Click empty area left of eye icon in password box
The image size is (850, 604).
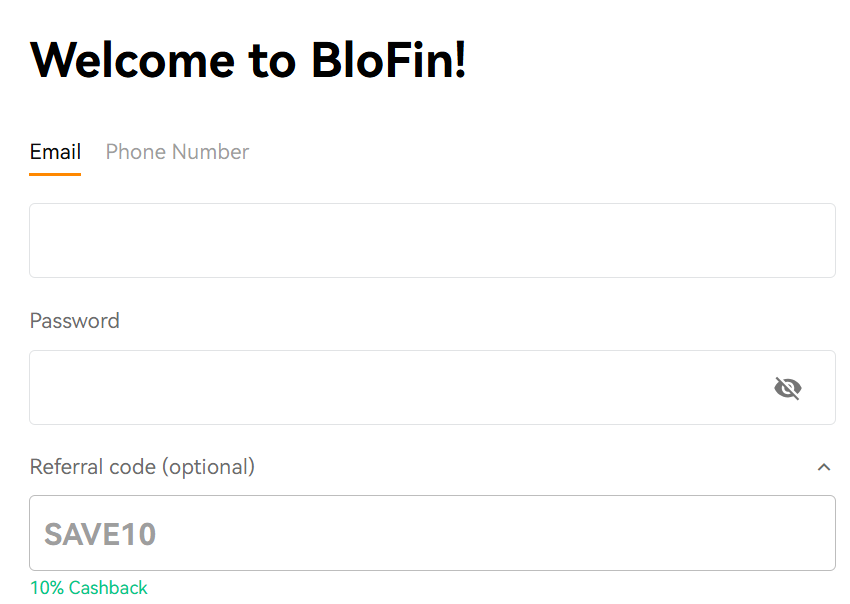(600, 388)
